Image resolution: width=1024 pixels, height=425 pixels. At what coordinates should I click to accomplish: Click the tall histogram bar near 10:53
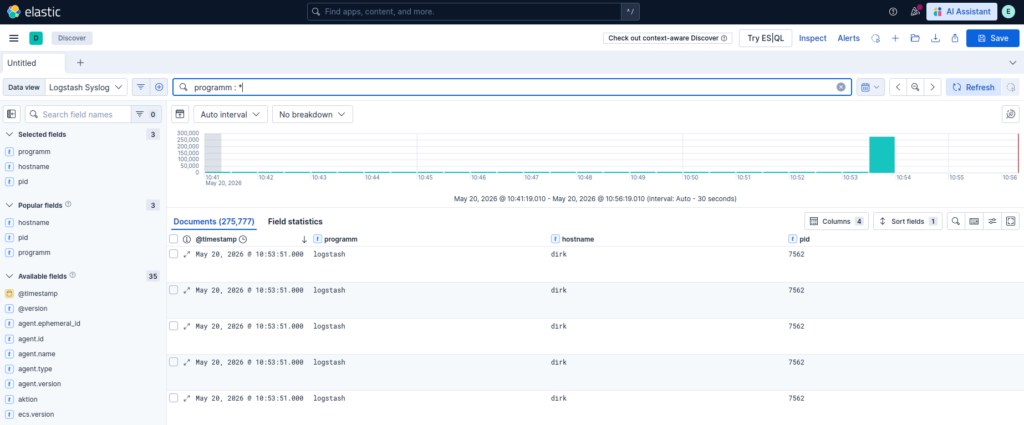coord(882,155)
